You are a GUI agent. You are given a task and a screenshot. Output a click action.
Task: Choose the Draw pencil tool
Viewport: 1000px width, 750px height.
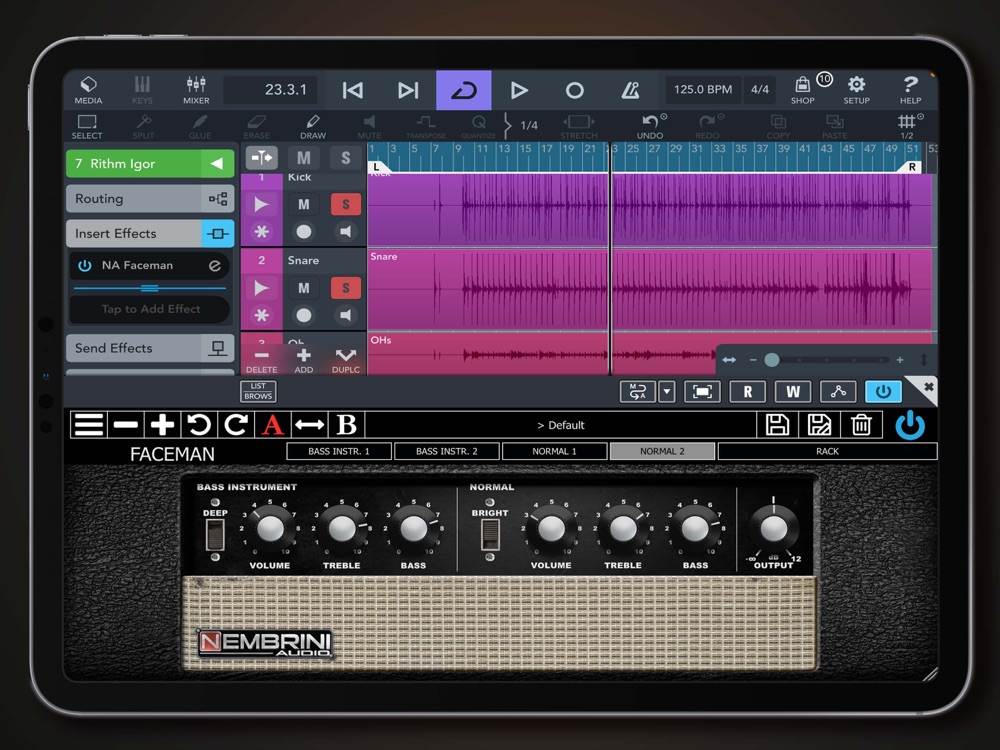click(x=312, y=126)
